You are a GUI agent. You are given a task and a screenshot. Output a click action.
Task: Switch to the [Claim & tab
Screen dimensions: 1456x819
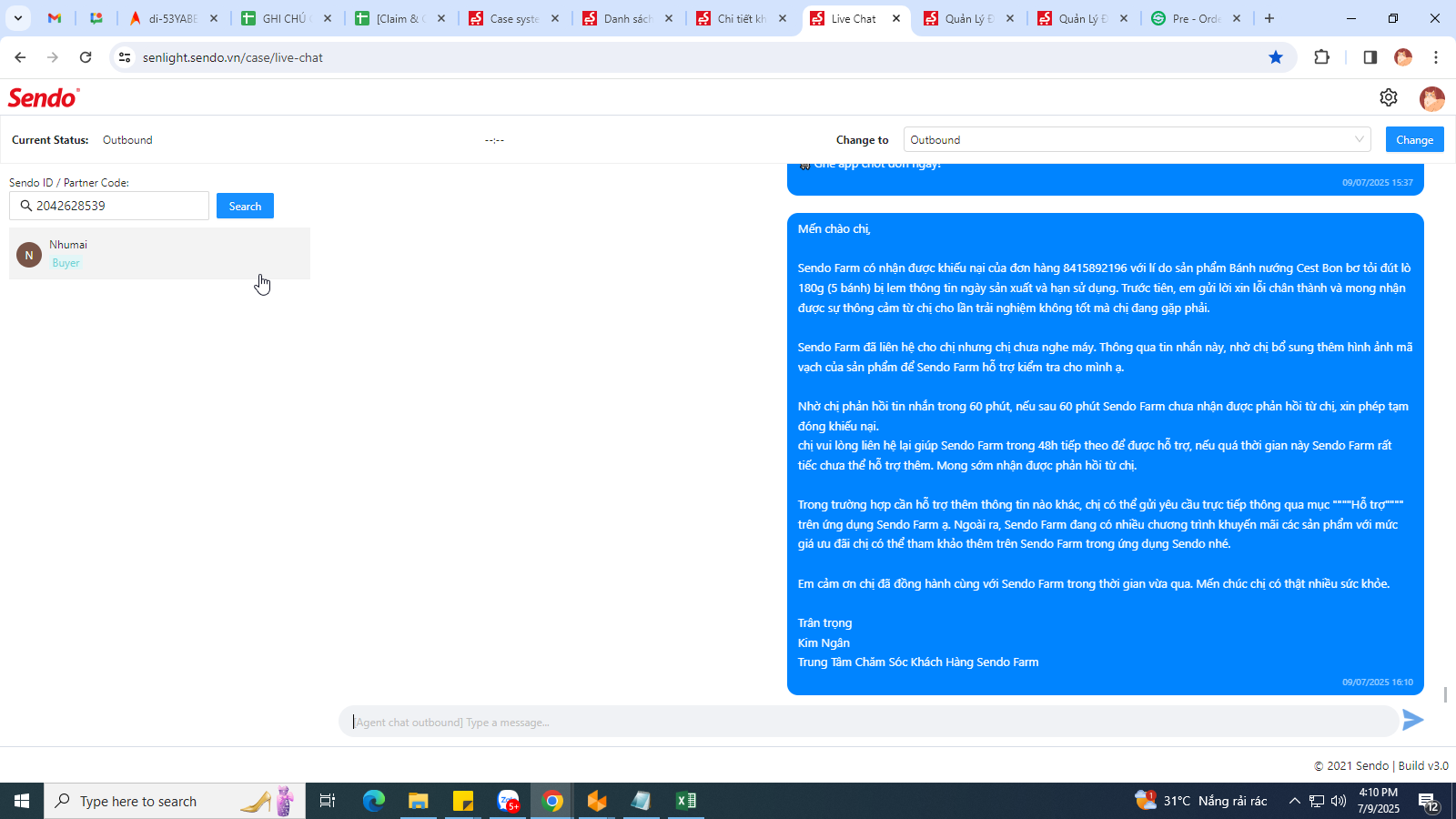click(x=401, y=18)
